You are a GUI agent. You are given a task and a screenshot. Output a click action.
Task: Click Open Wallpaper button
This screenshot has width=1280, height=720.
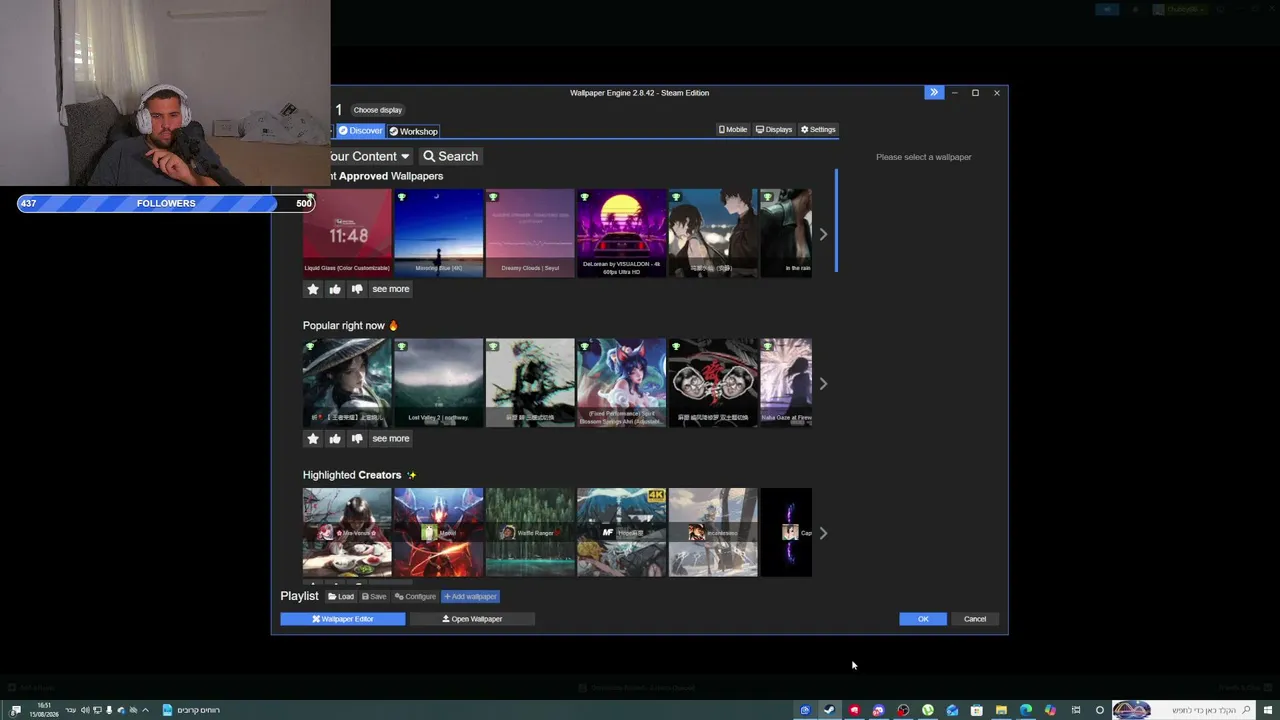472,619
